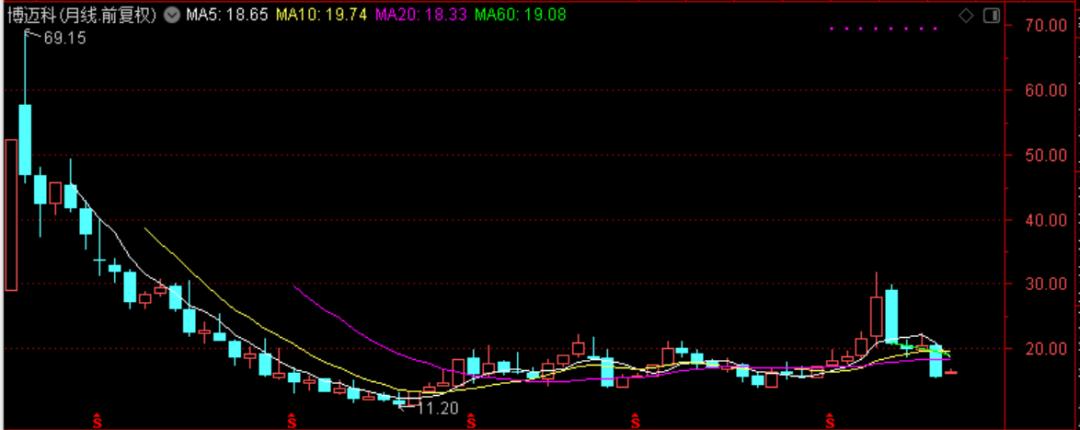The width and height of the screenshot is (1080, 430).
Task: Click the rightmost red S marker
Action: (x=831, y=419)
